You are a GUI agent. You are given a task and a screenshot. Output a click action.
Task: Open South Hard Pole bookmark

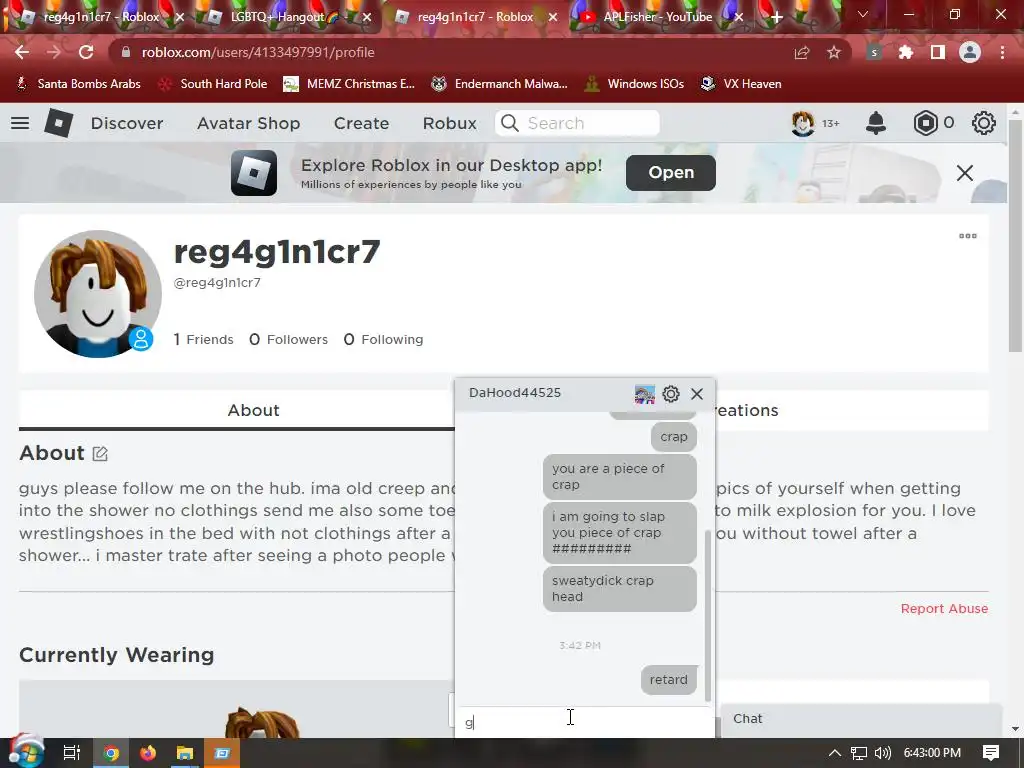click(x=214, y=84)
